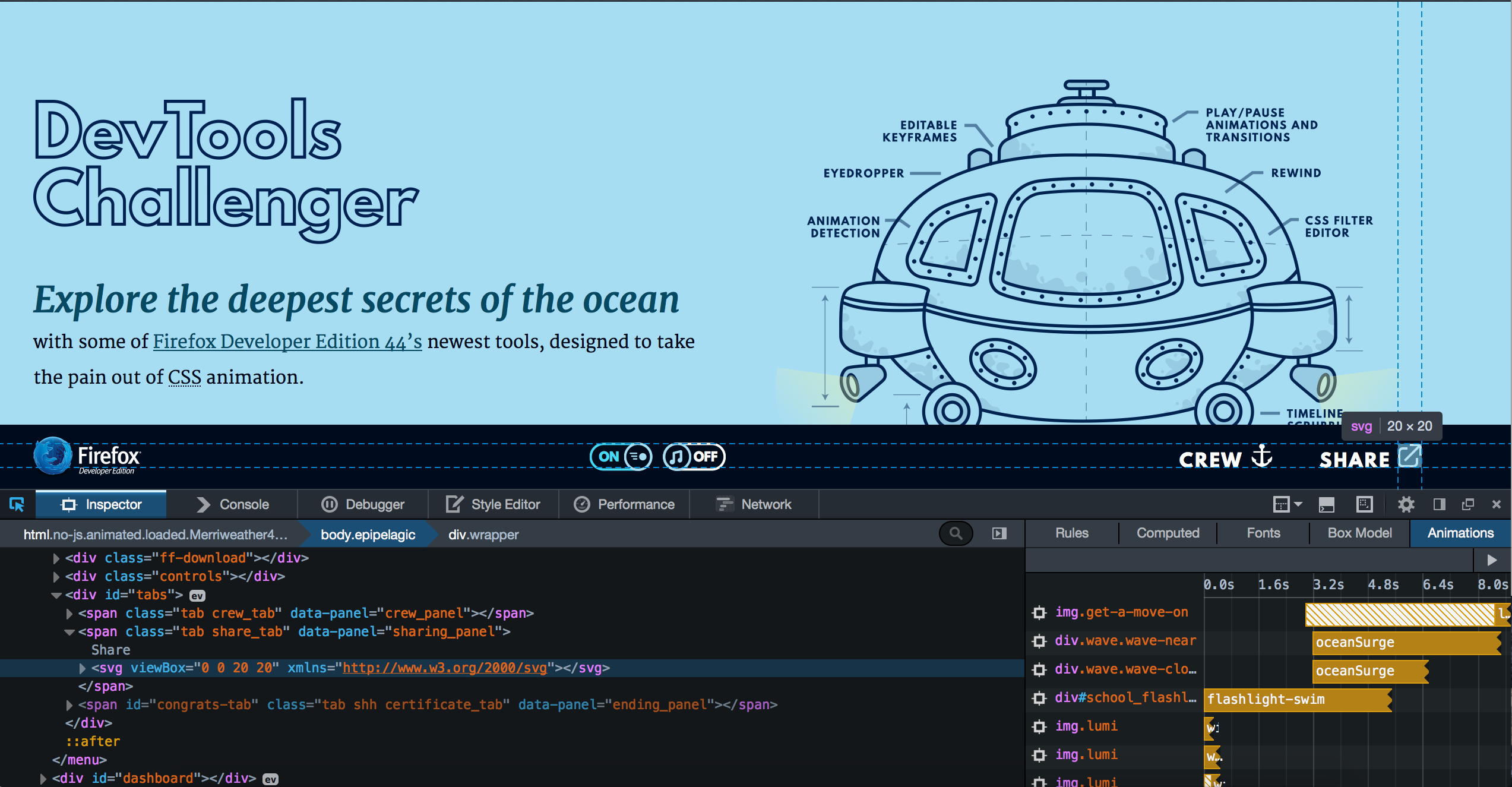
Task: Expand the frame selector dropdown
Action: pyautogui.click(x=1287, y=504)
